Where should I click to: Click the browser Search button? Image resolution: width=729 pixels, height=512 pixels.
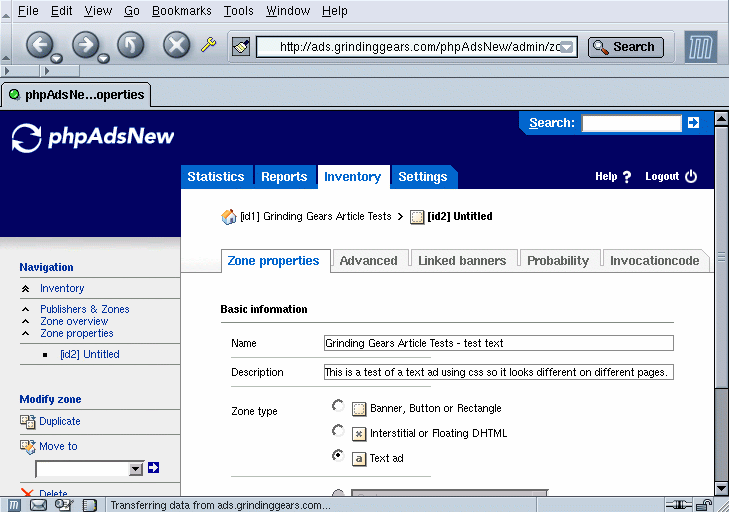[626, 47]
